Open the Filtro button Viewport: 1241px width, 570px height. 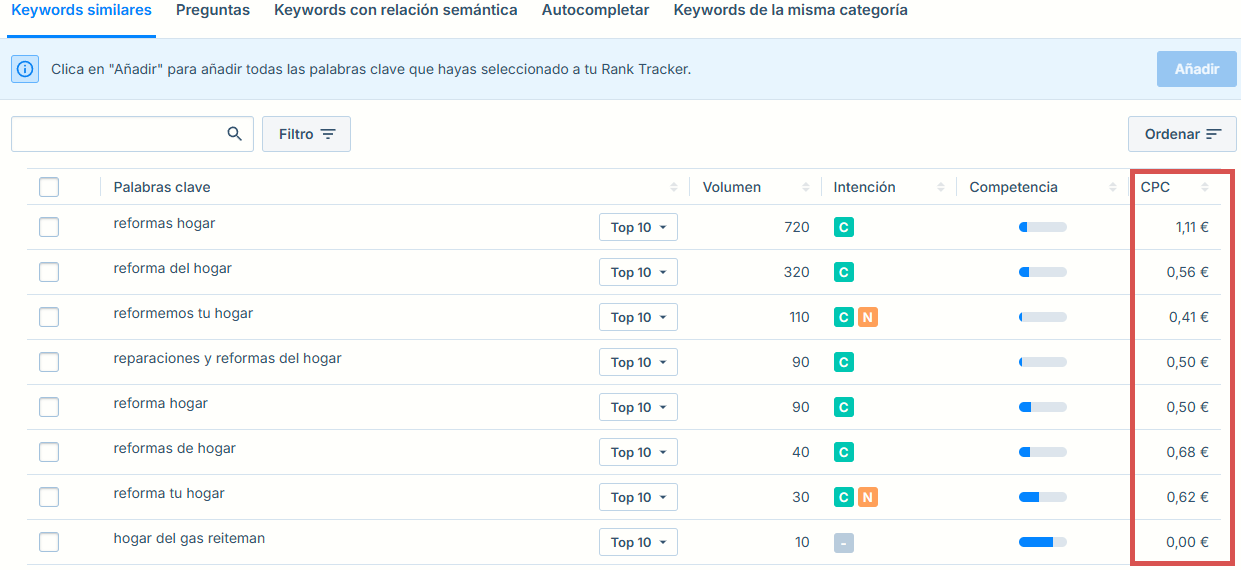tap(306, 134)
